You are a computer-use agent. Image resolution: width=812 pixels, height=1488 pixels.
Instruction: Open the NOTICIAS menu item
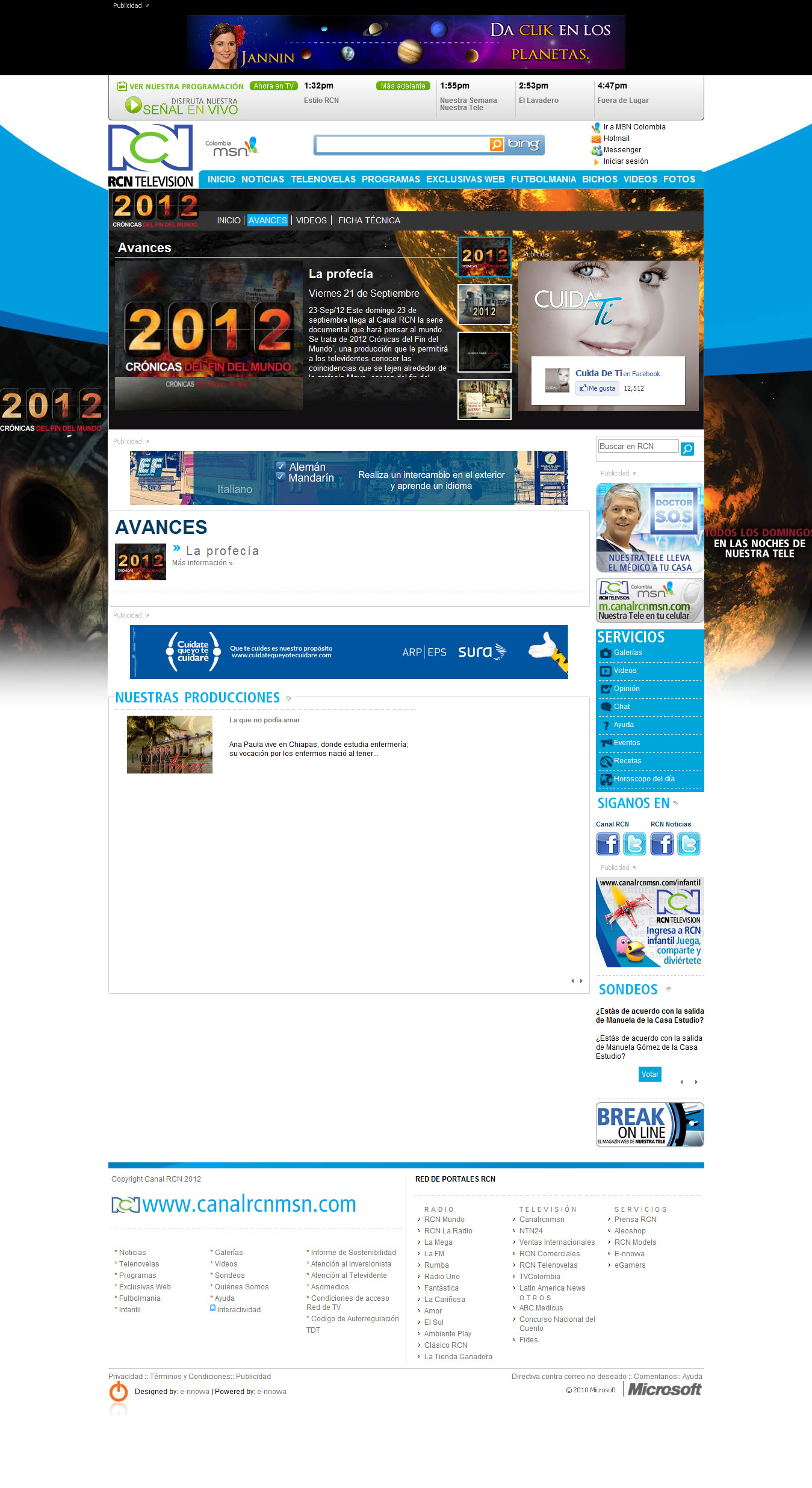(262, 179)
